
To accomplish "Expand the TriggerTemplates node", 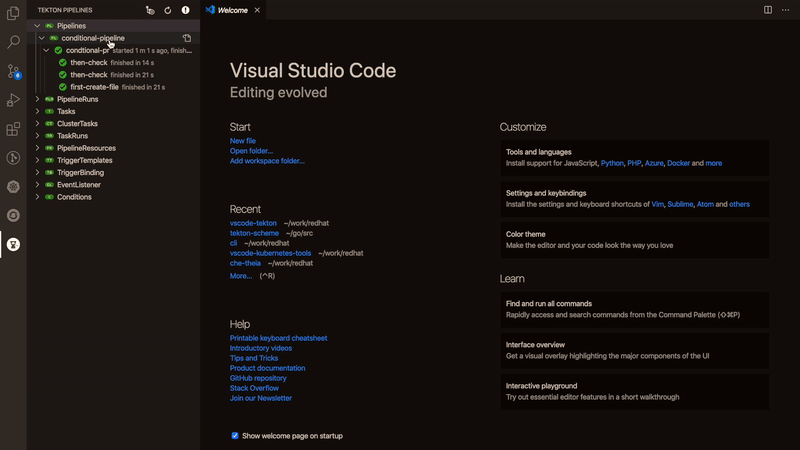I will click(x=37, y=161).
